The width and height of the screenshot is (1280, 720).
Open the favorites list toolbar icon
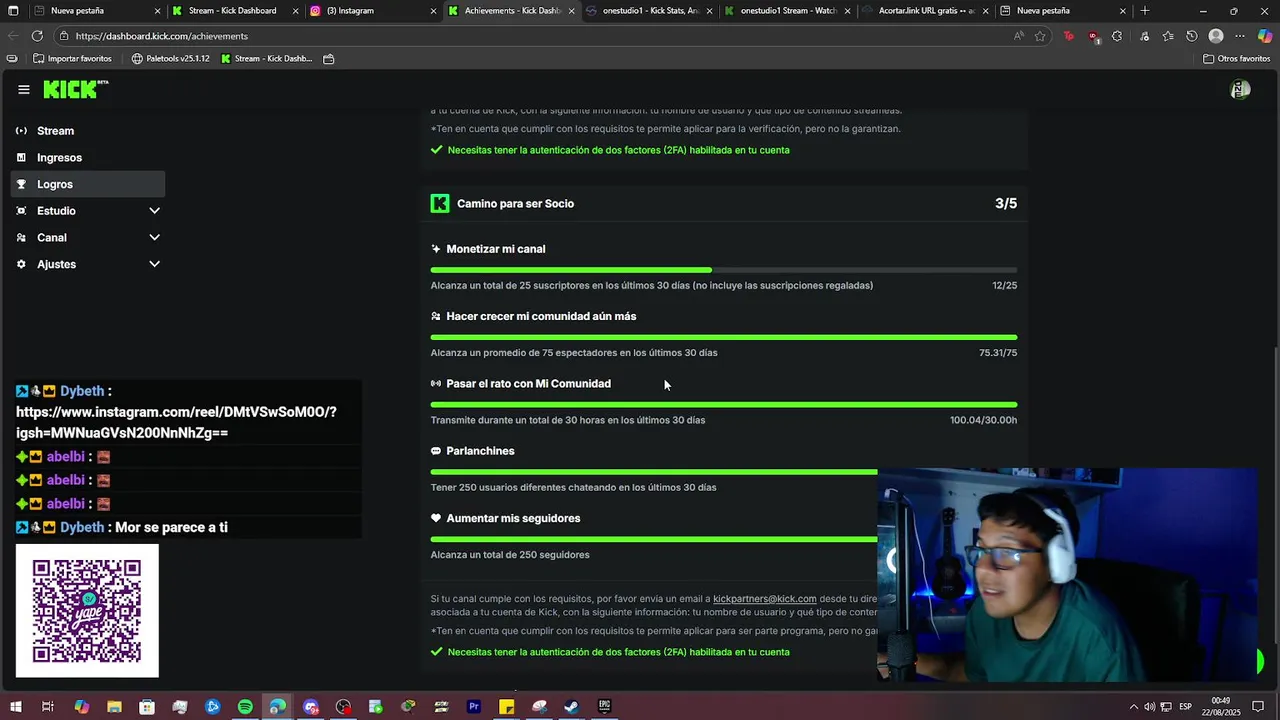coord(1167,36)
